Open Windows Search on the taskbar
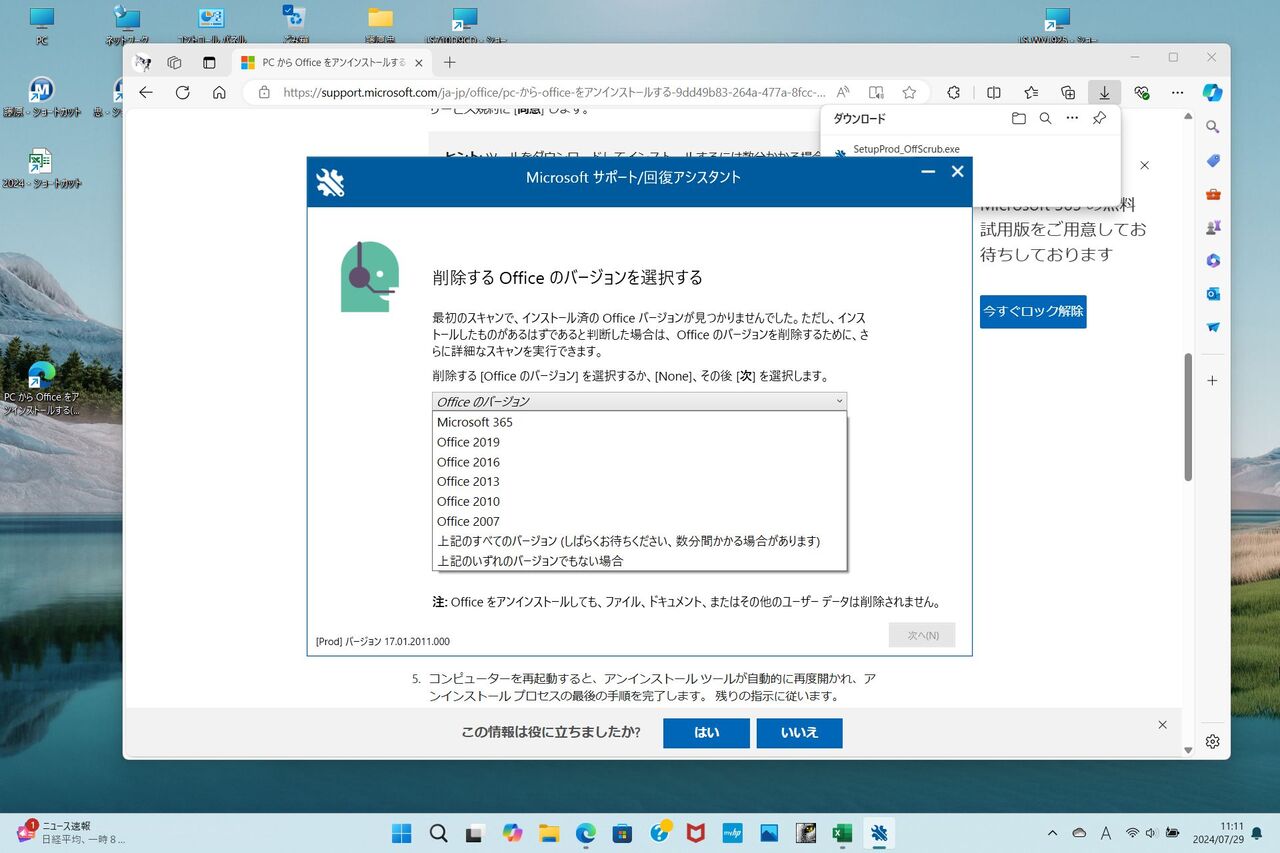The image size is (1280, 853). tap(438, 833)
